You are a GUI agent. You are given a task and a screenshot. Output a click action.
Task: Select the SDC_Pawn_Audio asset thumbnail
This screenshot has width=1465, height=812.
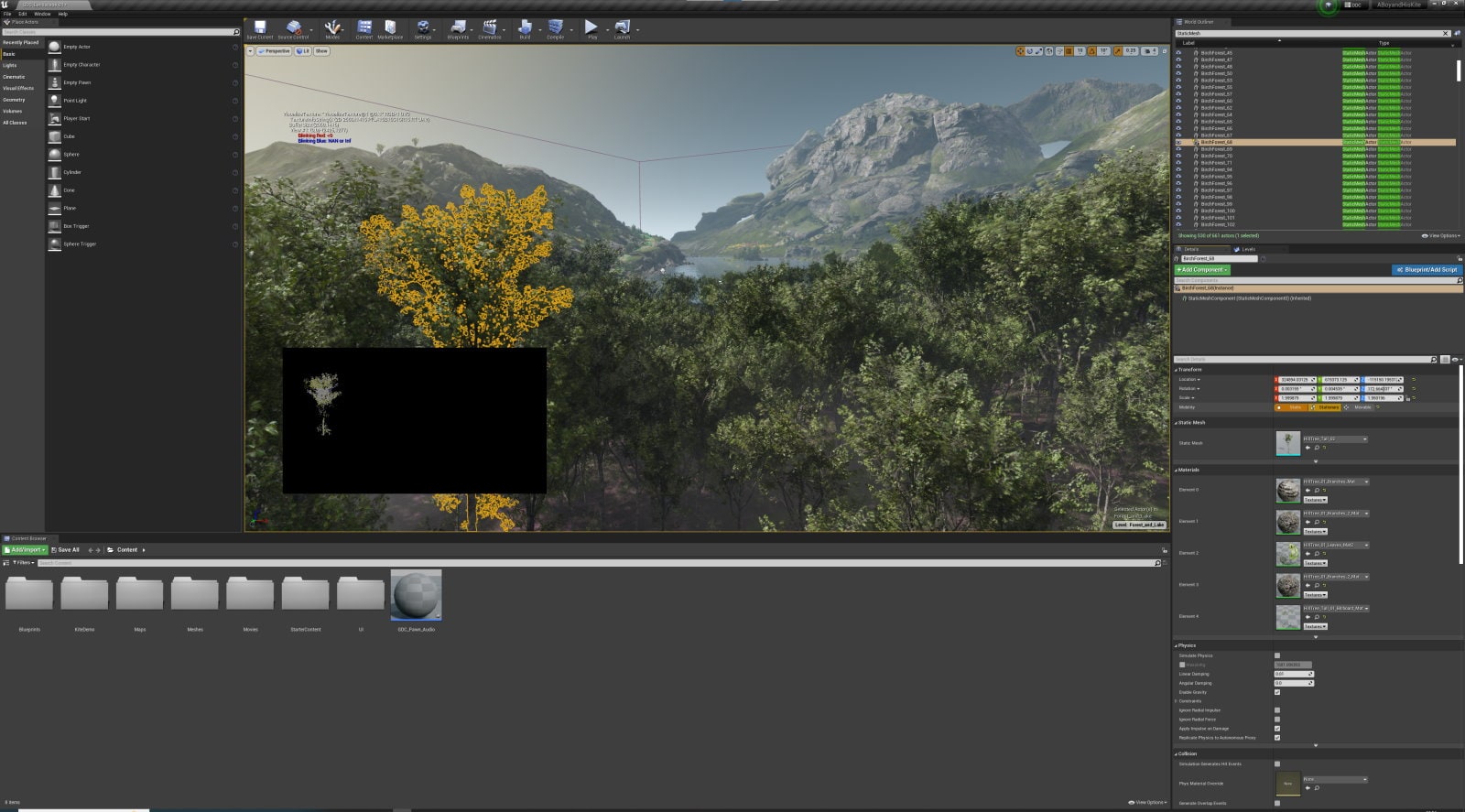click(x=416, y=595)
